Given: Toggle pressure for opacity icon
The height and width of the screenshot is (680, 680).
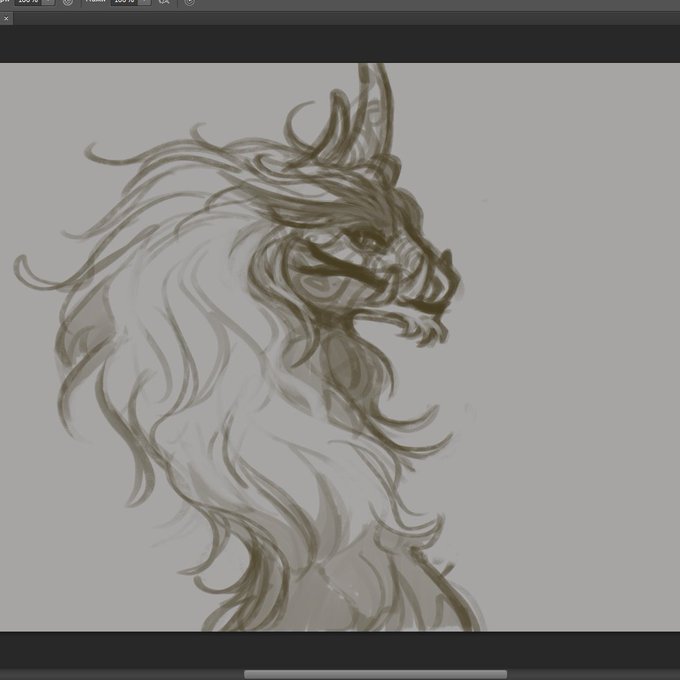Looking at the screenshot, I should [68, 2].
